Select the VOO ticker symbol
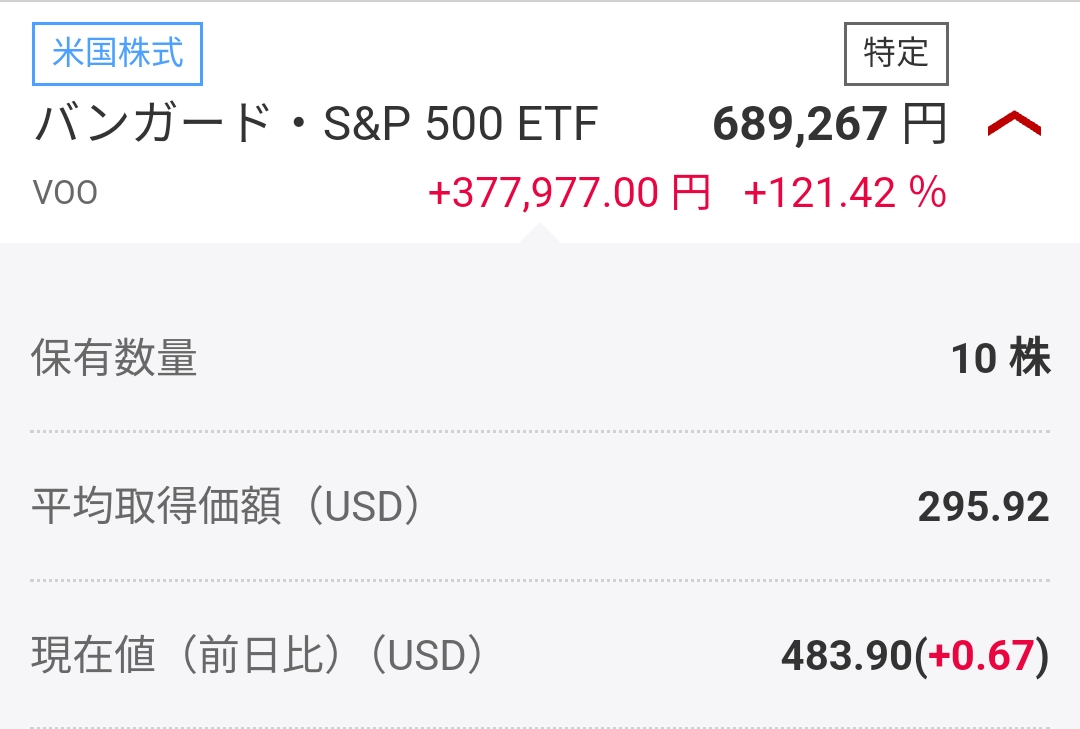Screen dimensions: 1080x729 (65, 192)
